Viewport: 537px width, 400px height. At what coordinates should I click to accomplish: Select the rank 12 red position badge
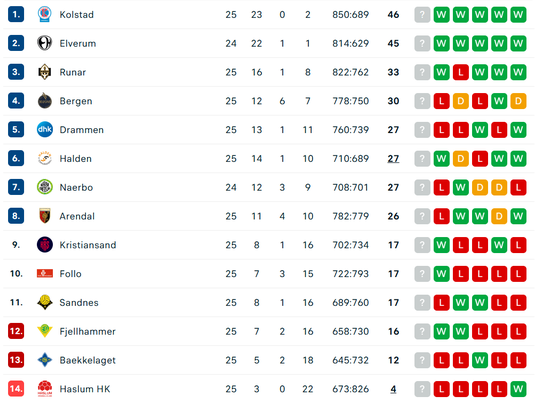tap(16, 331)
